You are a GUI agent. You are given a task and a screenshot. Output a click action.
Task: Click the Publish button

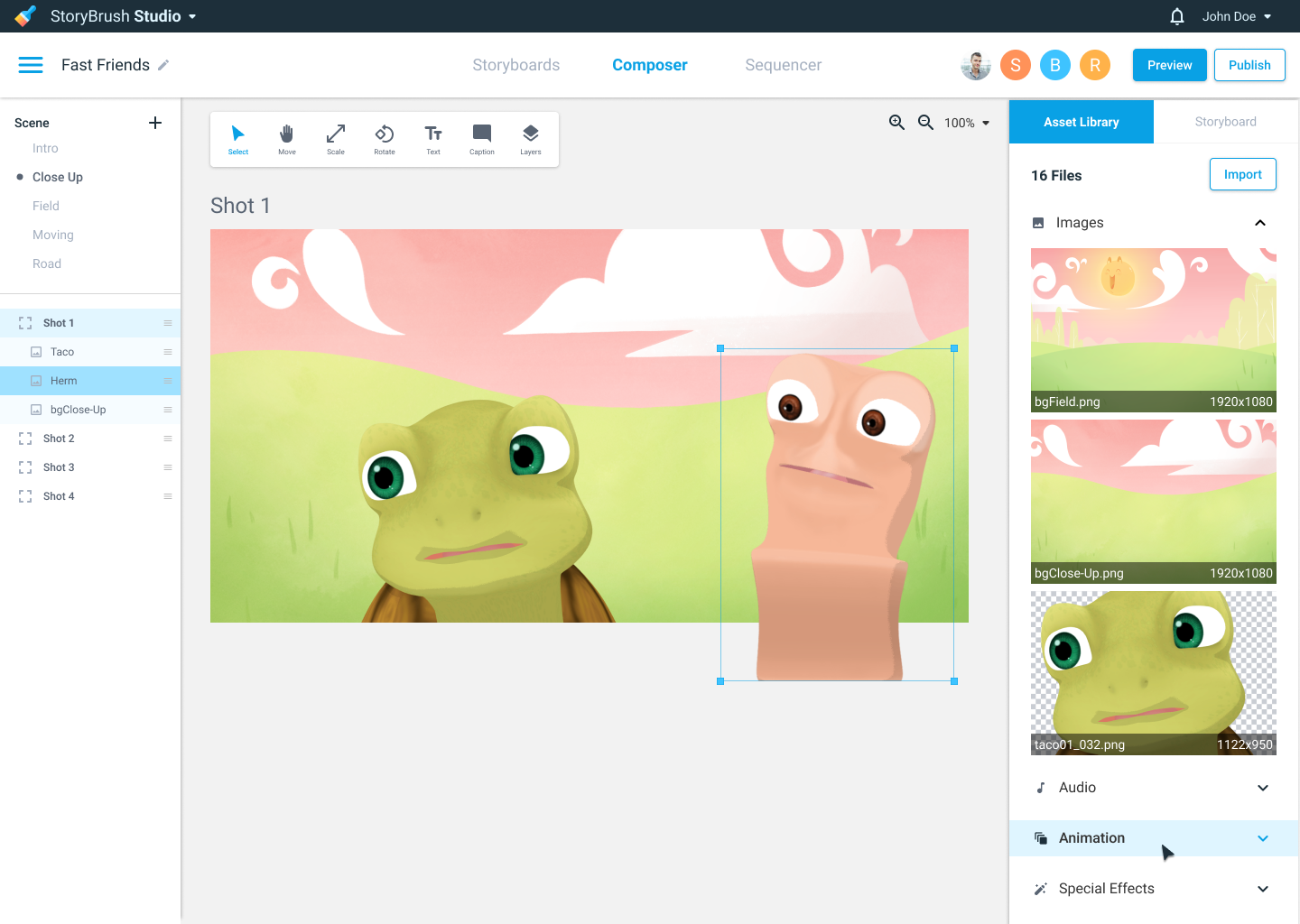pos(1249,65)
